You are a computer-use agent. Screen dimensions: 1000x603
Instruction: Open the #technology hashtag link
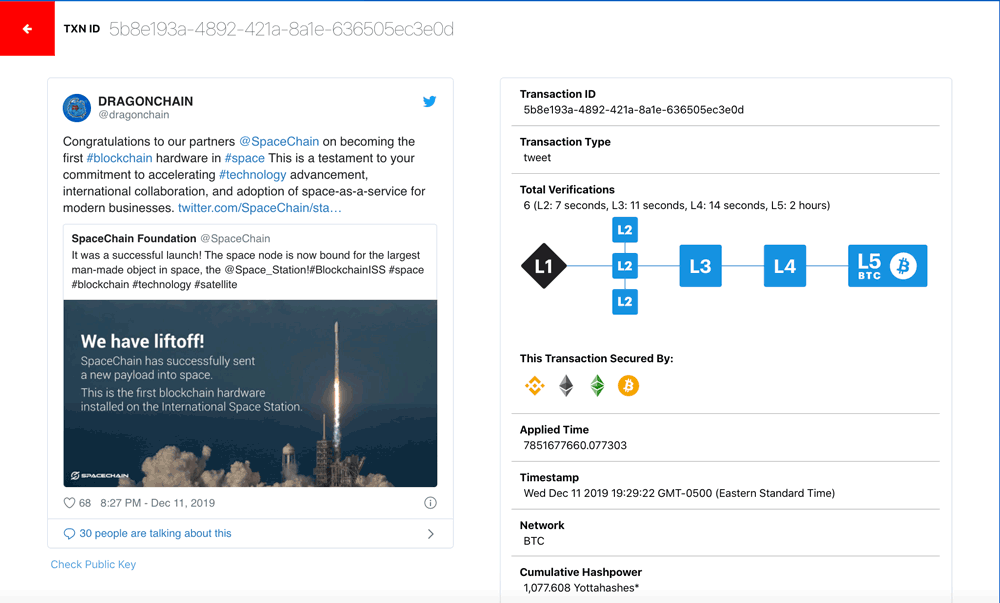point(253,175)
